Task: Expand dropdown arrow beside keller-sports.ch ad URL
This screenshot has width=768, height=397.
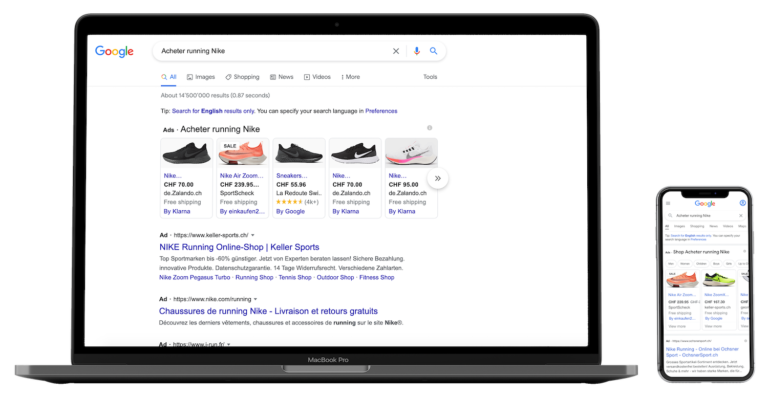Action: (x=253, y=235)
